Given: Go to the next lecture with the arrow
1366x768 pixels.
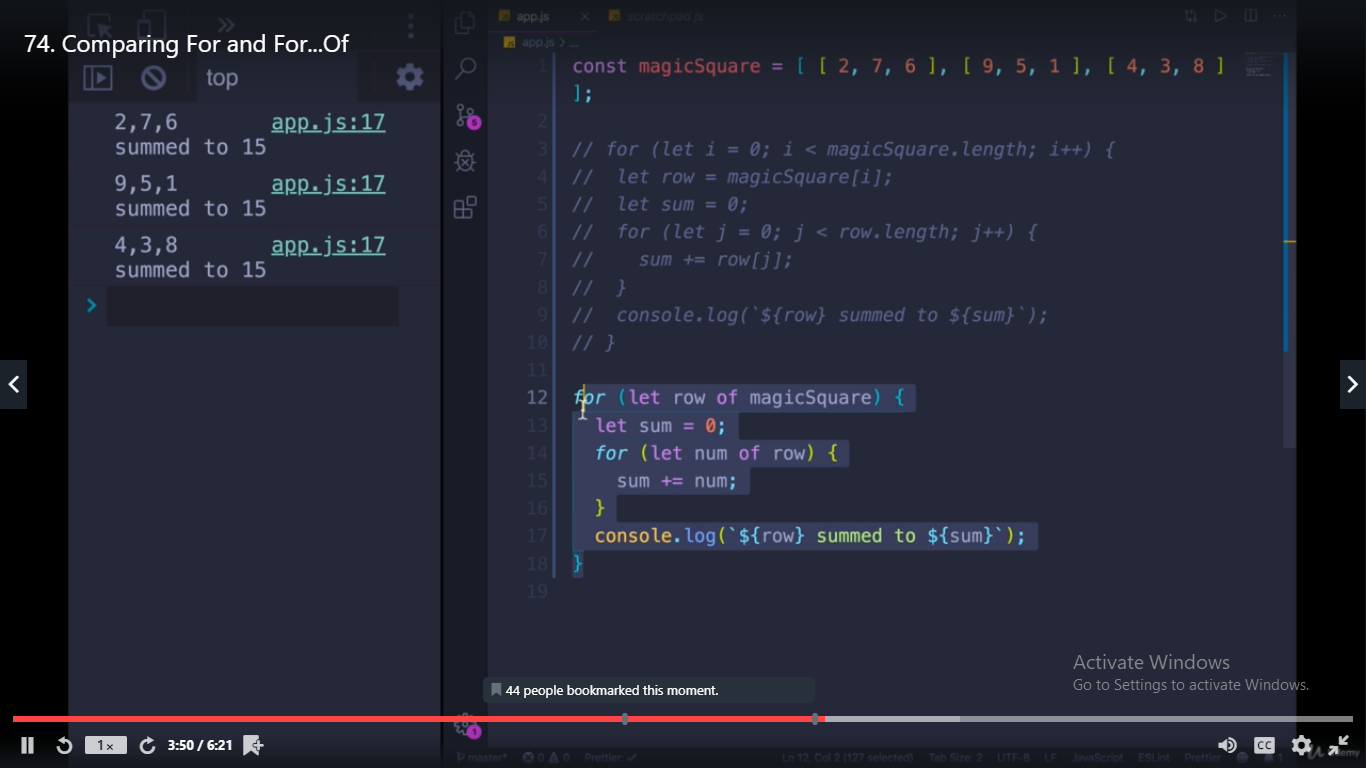Looking at the screenshot, I should click(1352, 384).
